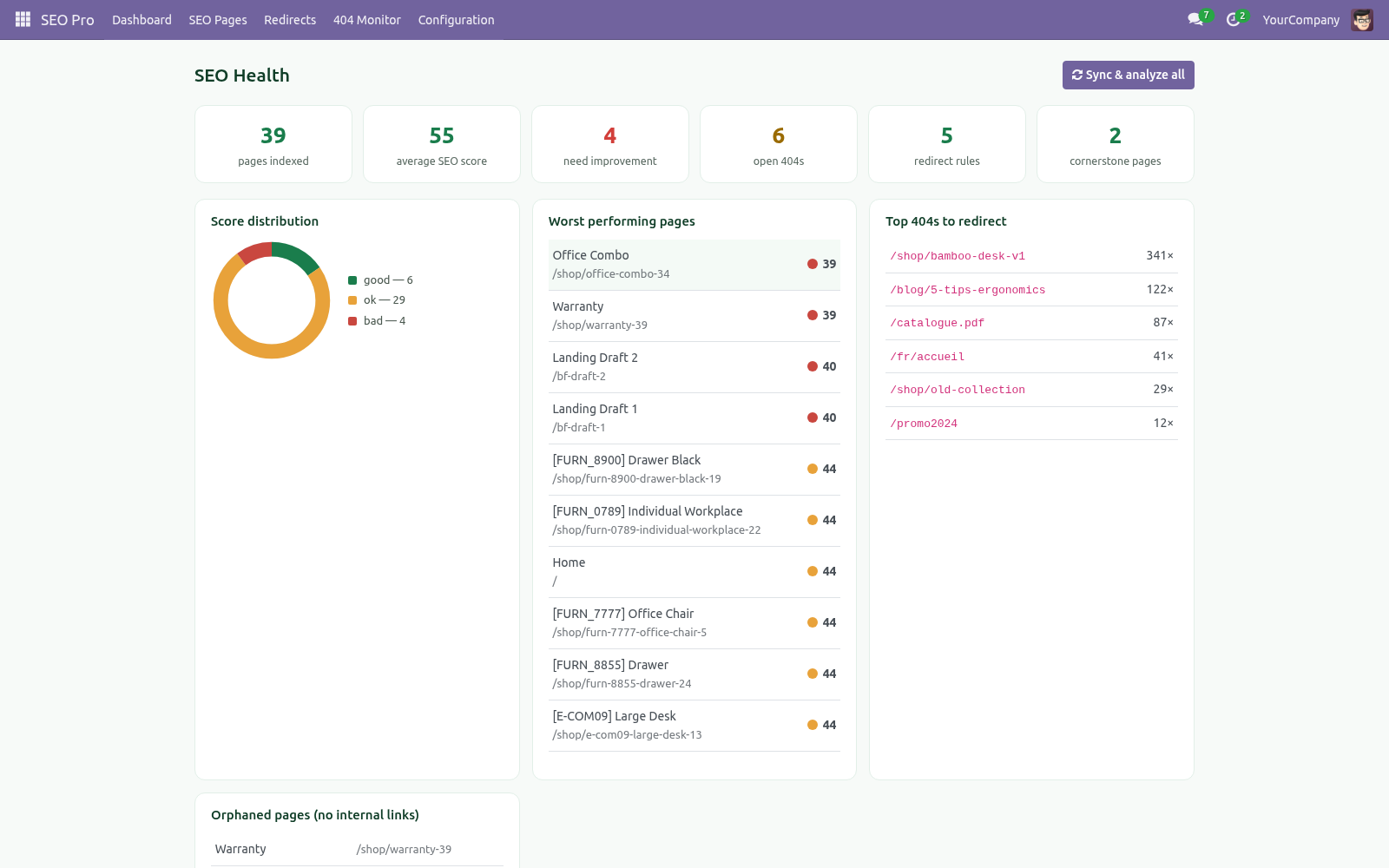The height and width of the screenshot is (868, 1389).
Task: Click the /blog/5-tips-ergonomics 404 link
Action: pyautogui.click(x=968, y=290)
